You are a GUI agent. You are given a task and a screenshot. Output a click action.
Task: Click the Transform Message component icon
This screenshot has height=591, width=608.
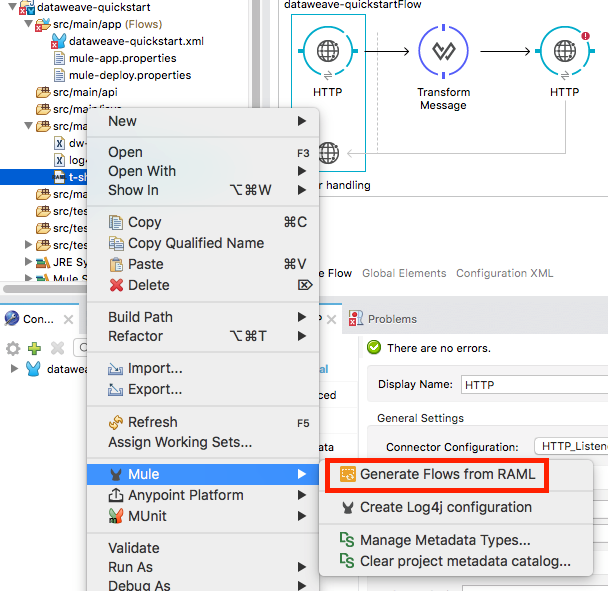443,51
